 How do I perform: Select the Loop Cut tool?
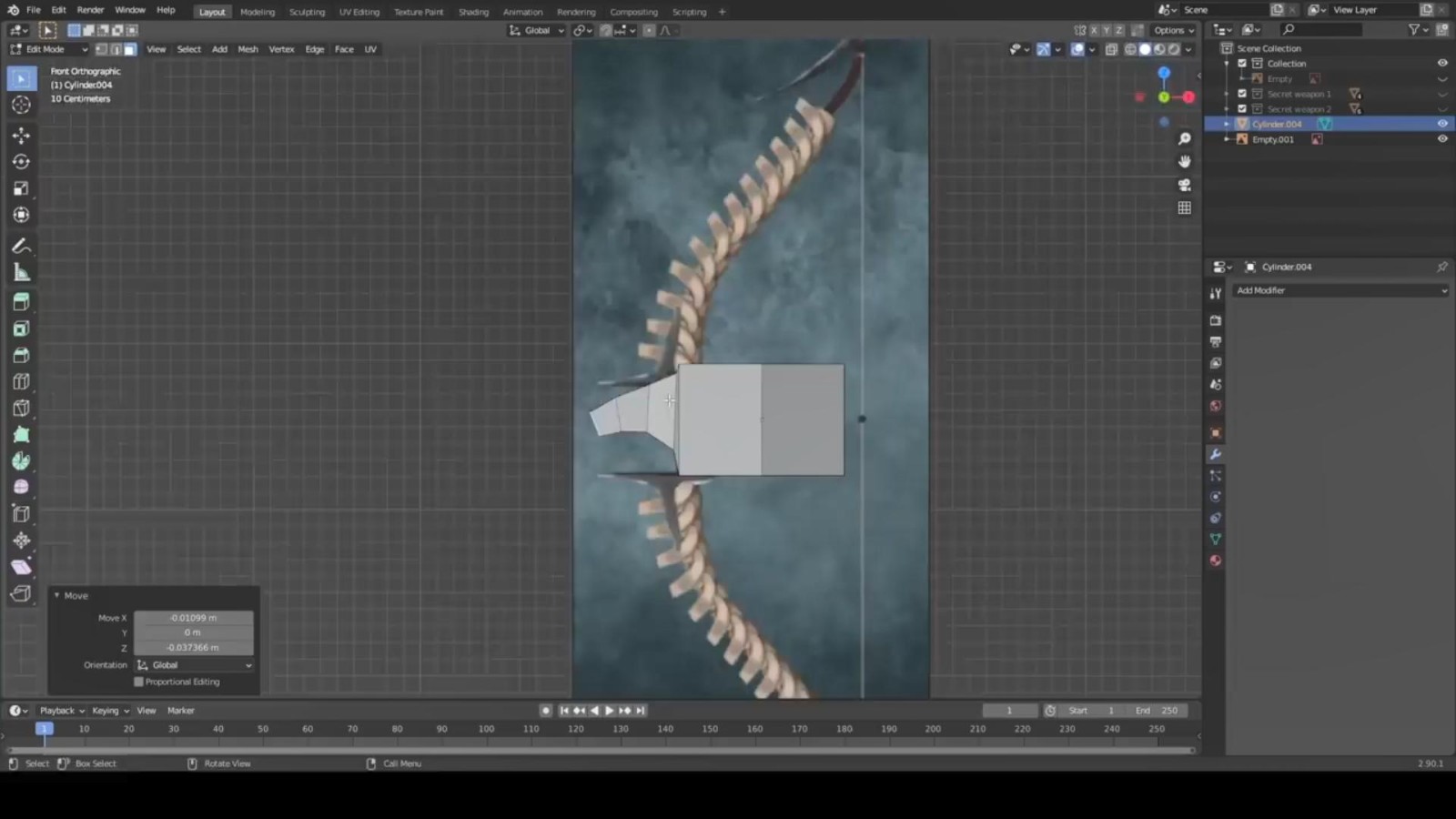coord(21,382)
